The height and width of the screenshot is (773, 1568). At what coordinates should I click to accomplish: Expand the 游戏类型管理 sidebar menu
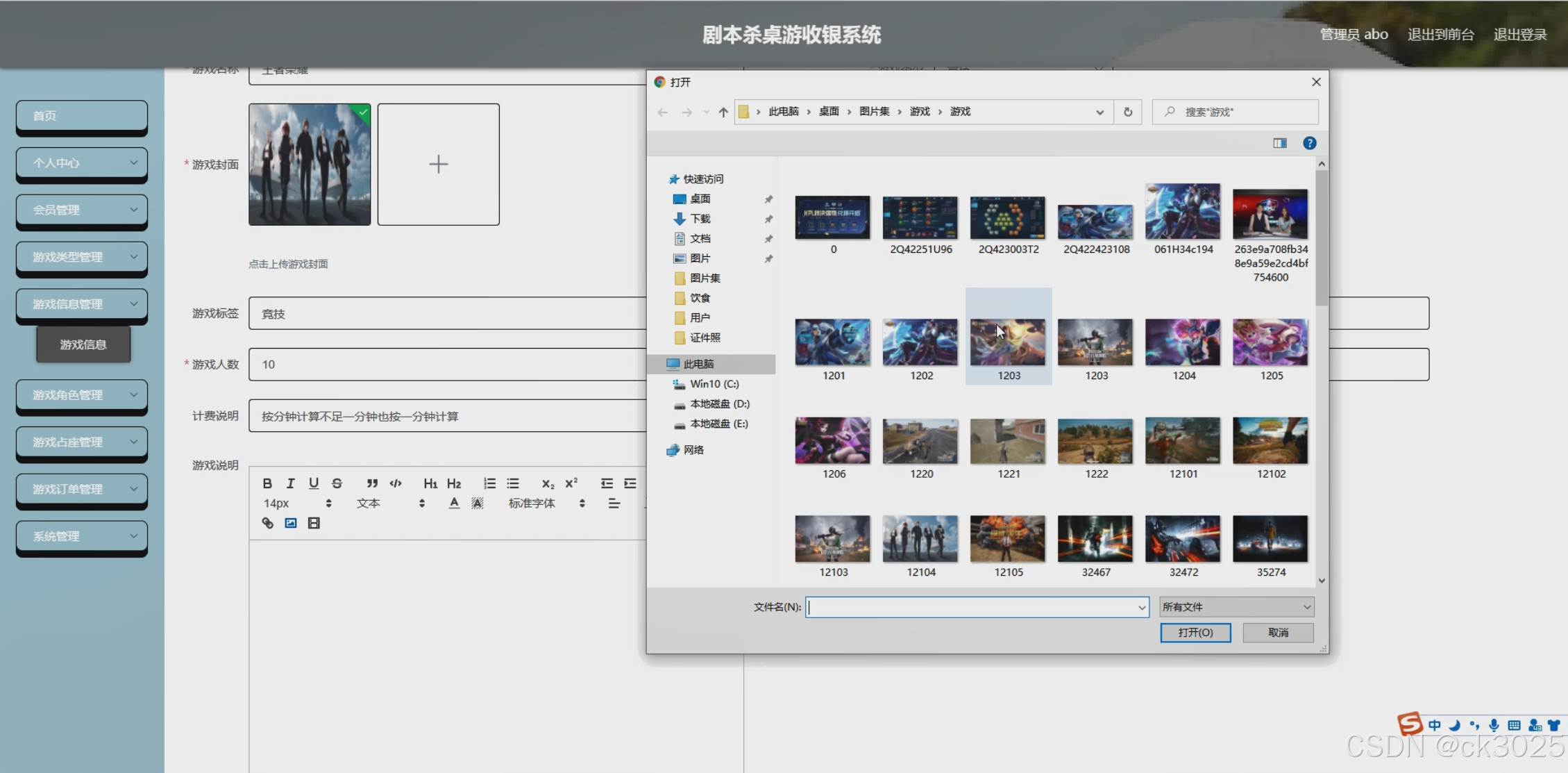click(x=82, y=258)
